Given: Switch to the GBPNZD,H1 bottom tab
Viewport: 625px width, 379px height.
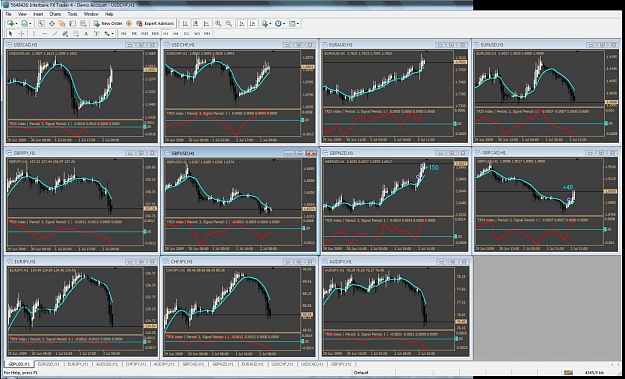Looking at the screenshot, I should coord(222,364).
